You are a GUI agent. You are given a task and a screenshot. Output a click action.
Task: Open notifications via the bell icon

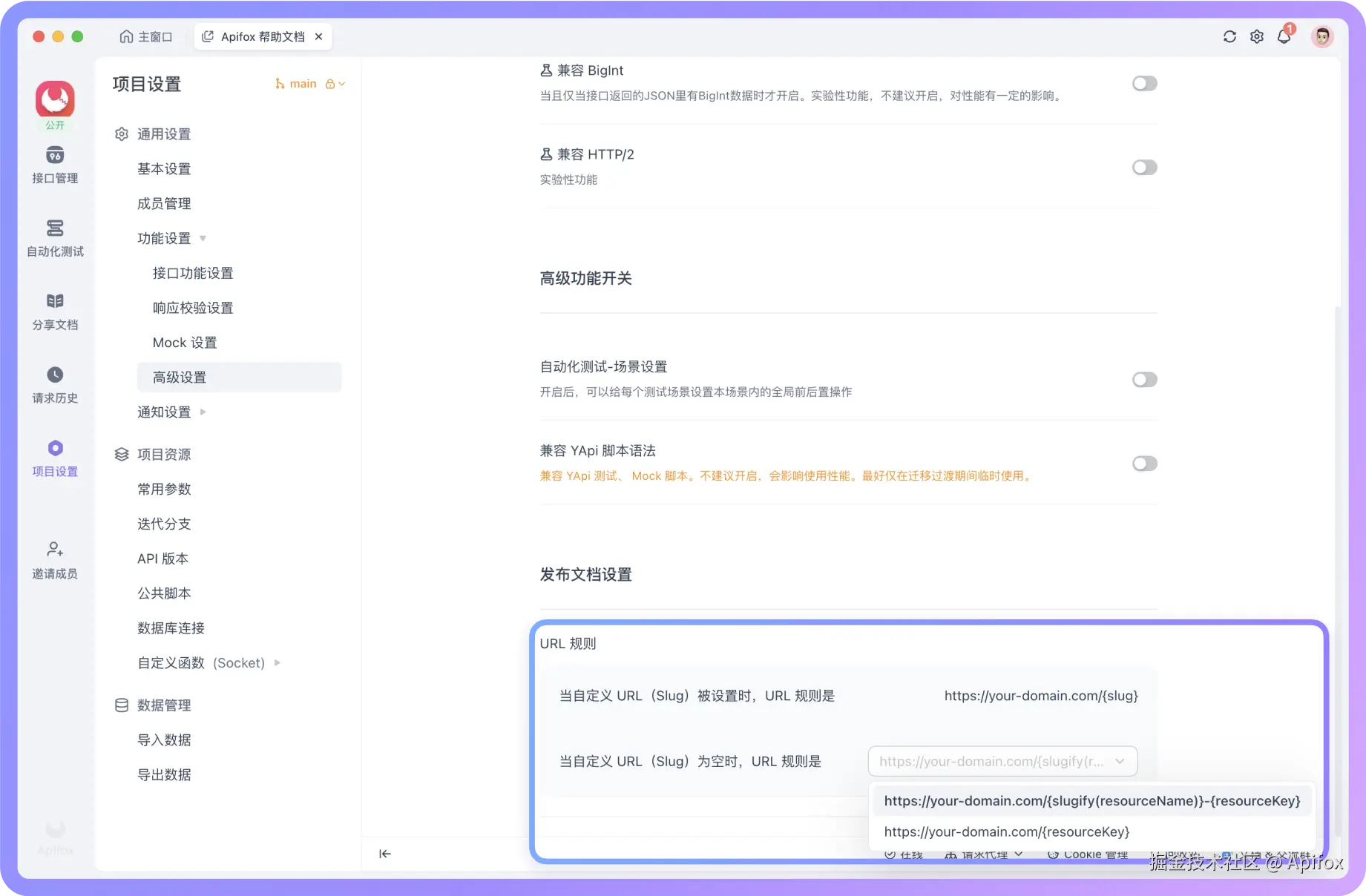click(x=1284, y=36)
